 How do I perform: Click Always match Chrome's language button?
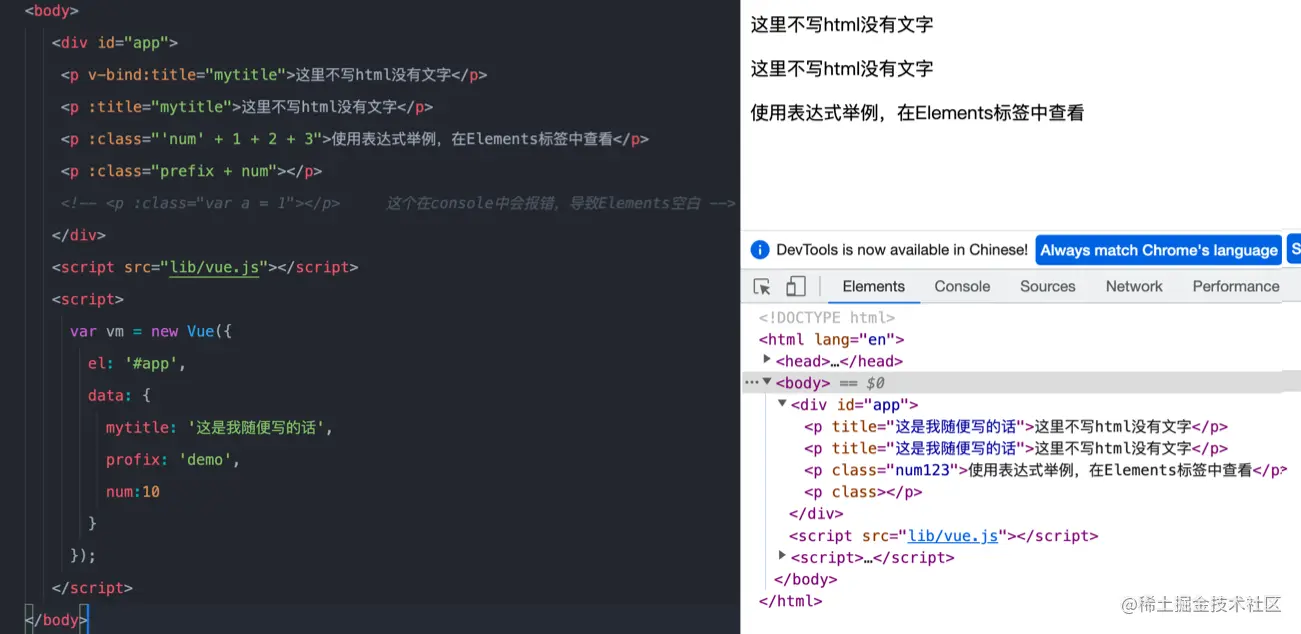point(1159,250)
